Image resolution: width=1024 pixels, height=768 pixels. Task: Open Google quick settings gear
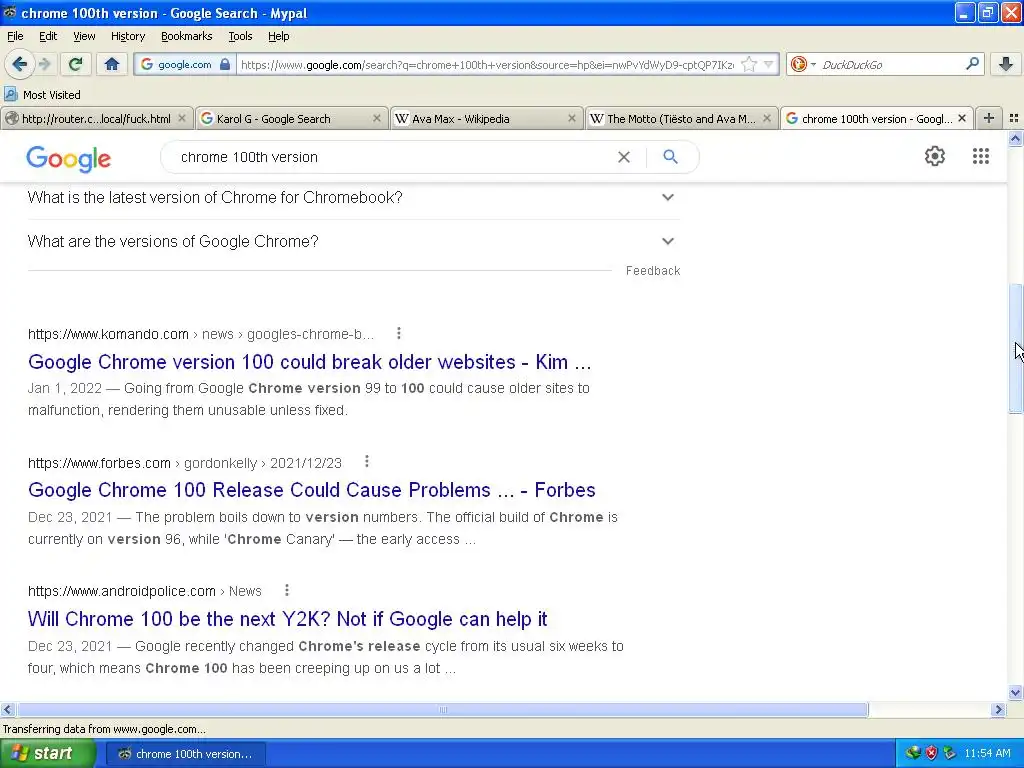pos(935,156)
